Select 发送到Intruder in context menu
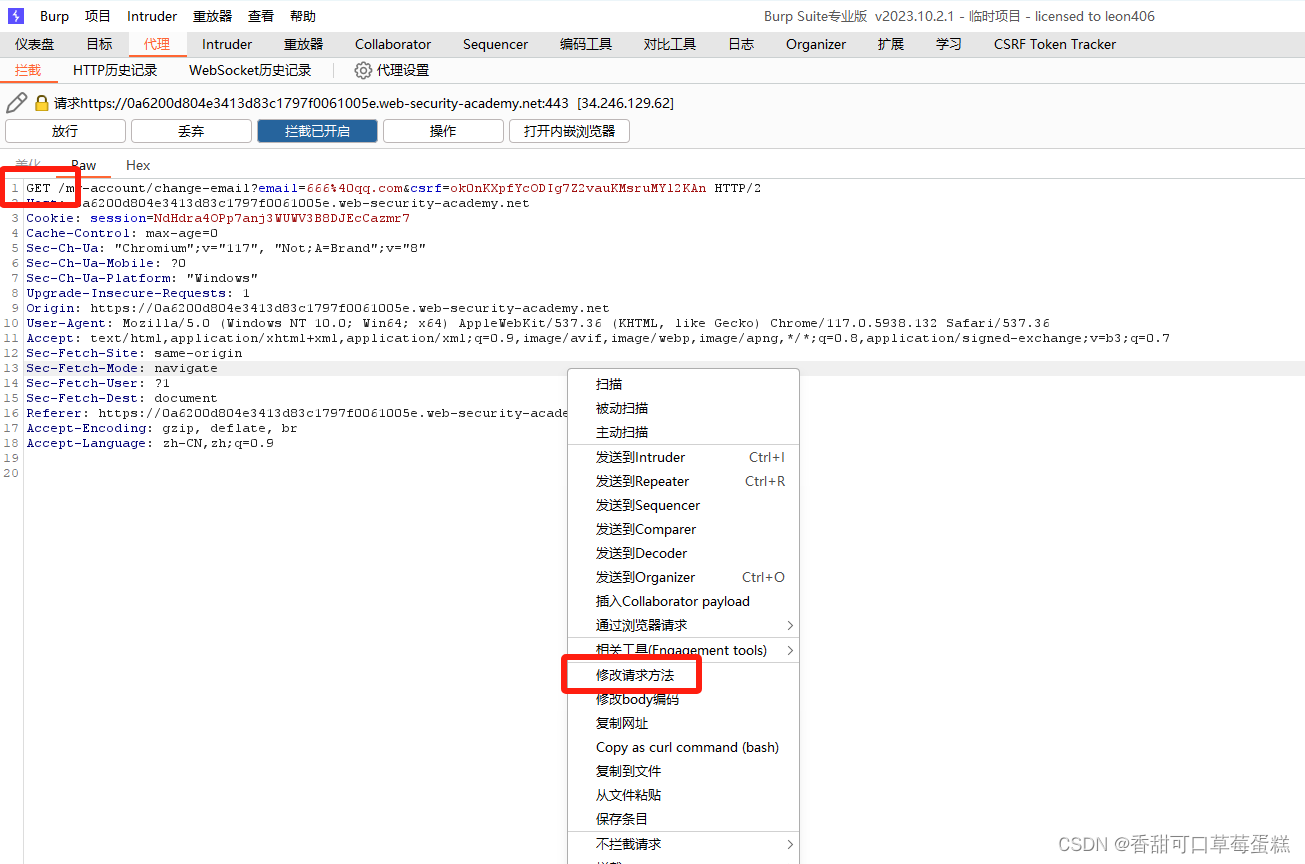Screen dimensions: 1305x864 684,457
